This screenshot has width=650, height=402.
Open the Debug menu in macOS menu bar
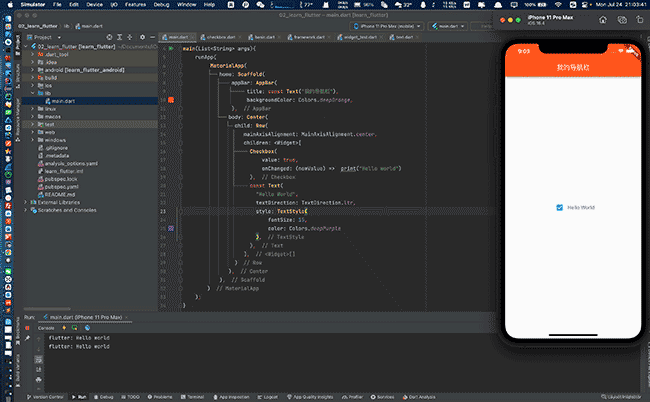(x=161, y=5)
